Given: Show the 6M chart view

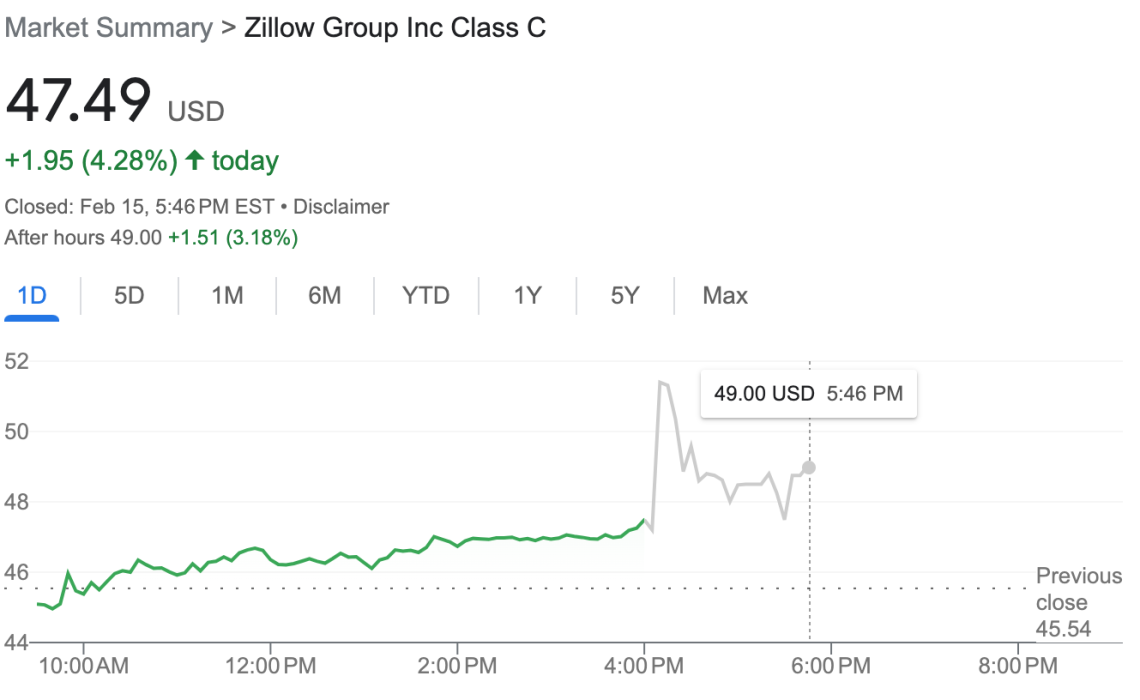Looking at the screenshot, I should (x=324, y=296).
